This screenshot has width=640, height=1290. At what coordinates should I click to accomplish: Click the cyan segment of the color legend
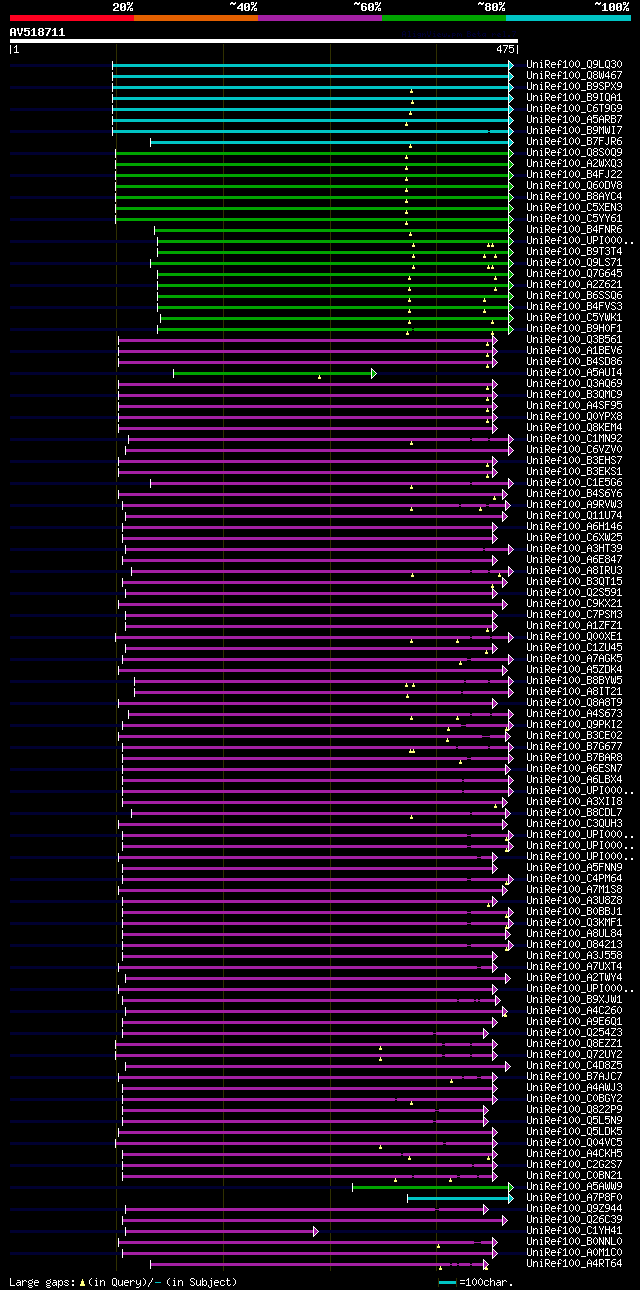point(568,17)
